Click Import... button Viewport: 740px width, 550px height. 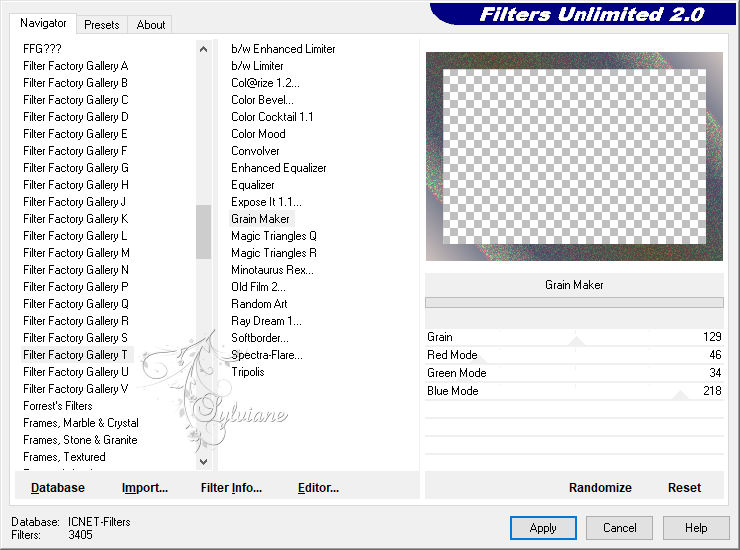(144, 487)
